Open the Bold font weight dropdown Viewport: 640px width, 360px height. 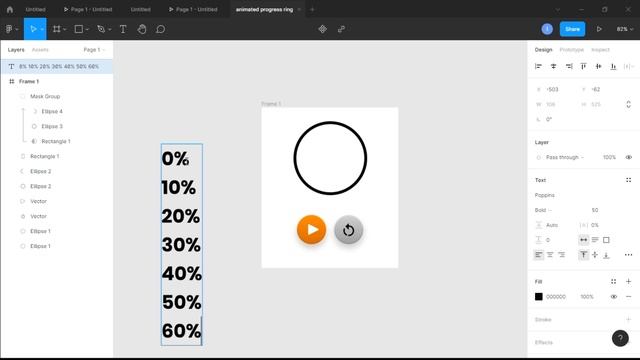pos(543,210)
